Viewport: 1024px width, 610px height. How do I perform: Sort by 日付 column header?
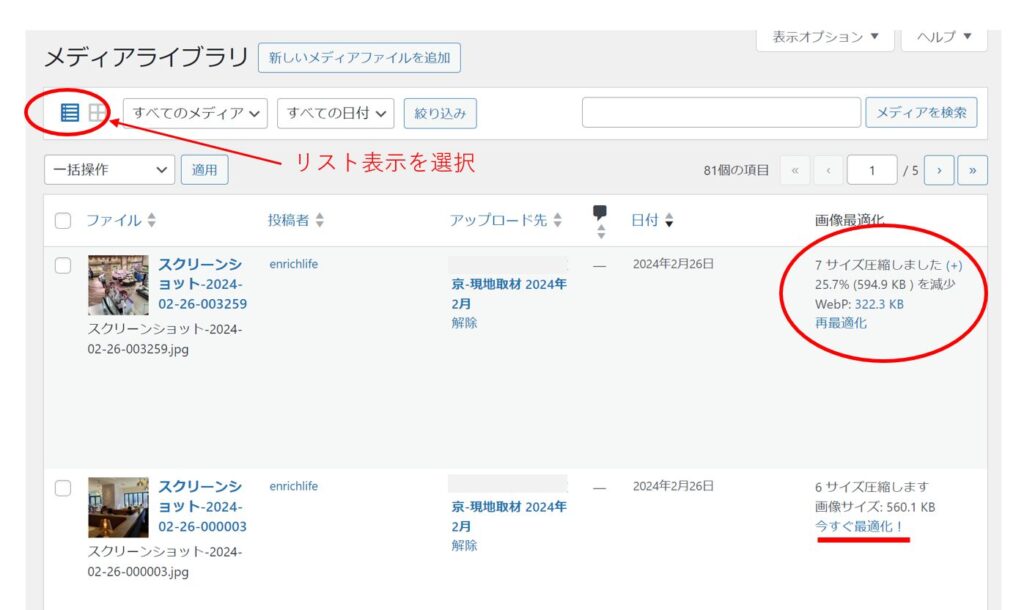(645, 220)
